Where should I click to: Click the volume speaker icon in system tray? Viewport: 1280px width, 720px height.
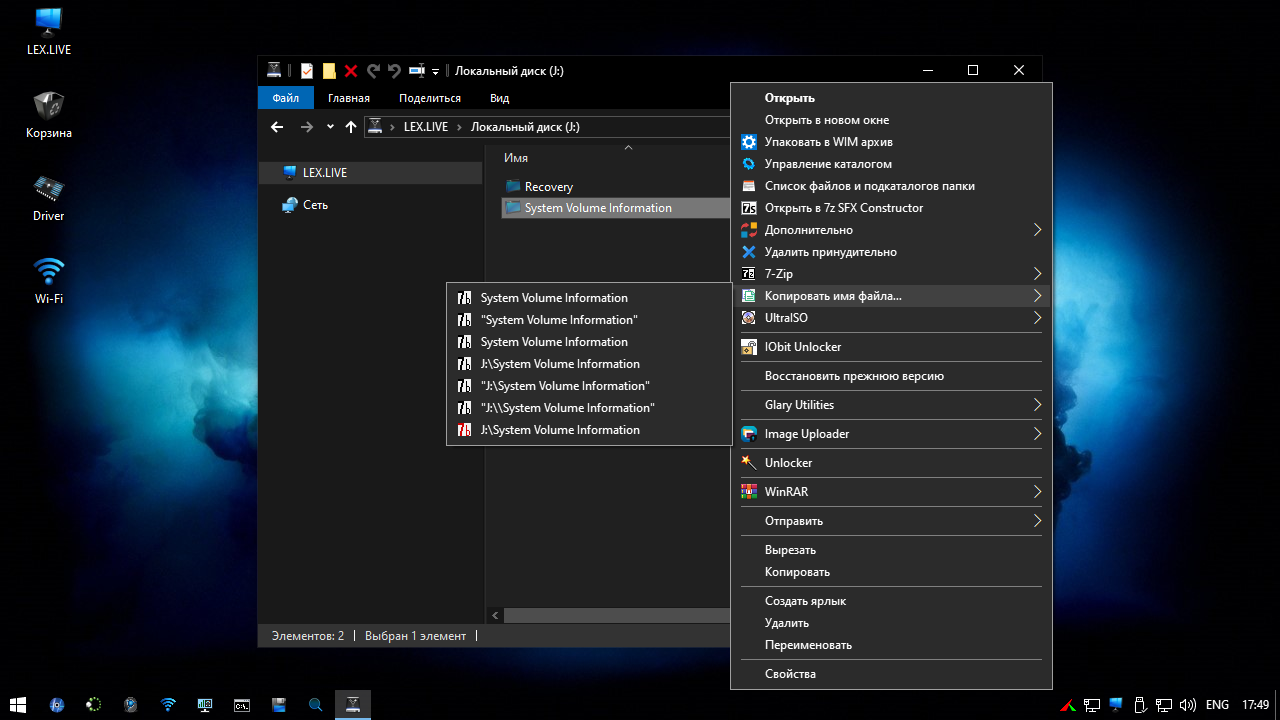[1187, 704]
